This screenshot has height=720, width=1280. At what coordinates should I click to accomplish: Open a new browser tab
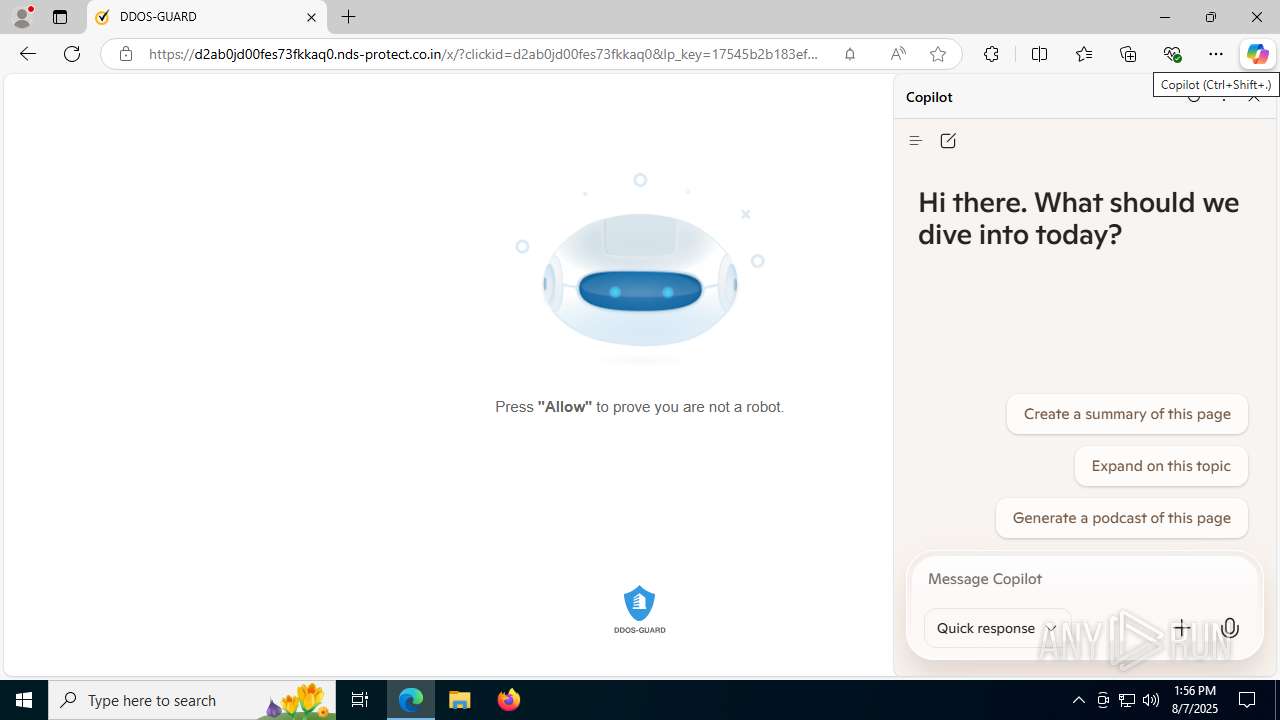[349, 17]
